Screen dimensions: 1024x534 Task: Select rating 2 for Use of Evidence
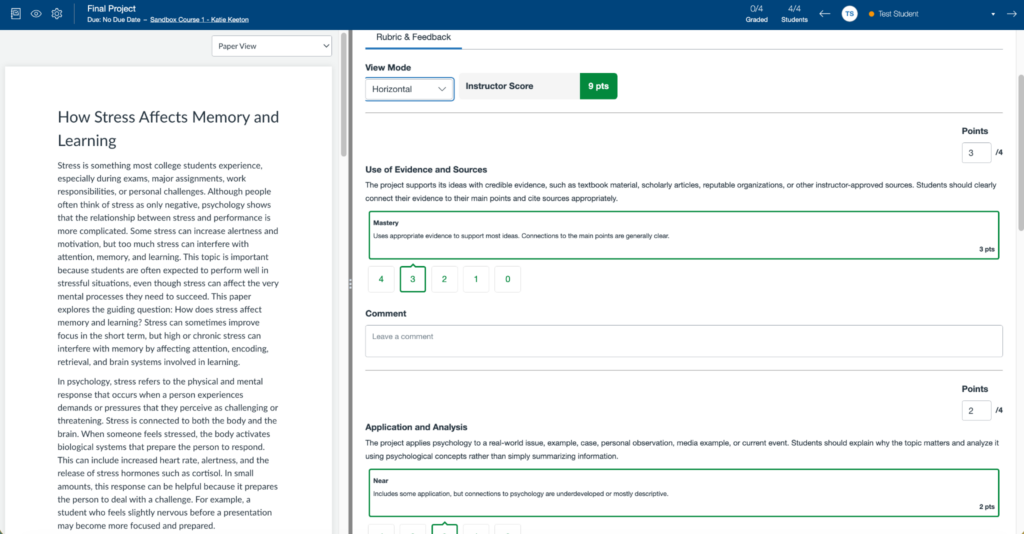[x=444, y=279]
